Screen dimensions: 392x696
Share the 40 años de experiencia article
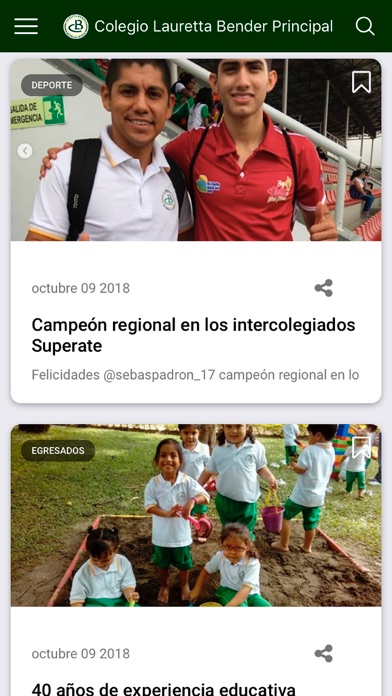[x=324, y=653]
